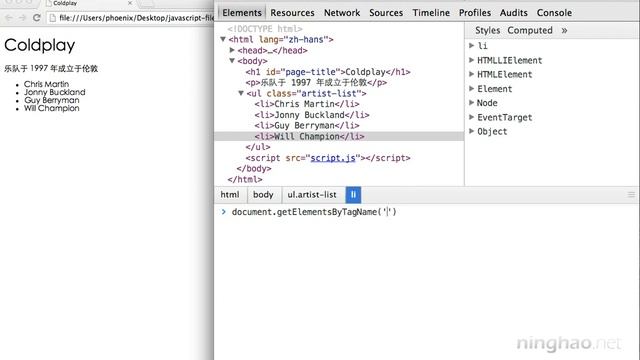The height and width of the screenshot is (360, 640).
Task: Show more sidebar panes via double chevron
Action: [564, 30]
